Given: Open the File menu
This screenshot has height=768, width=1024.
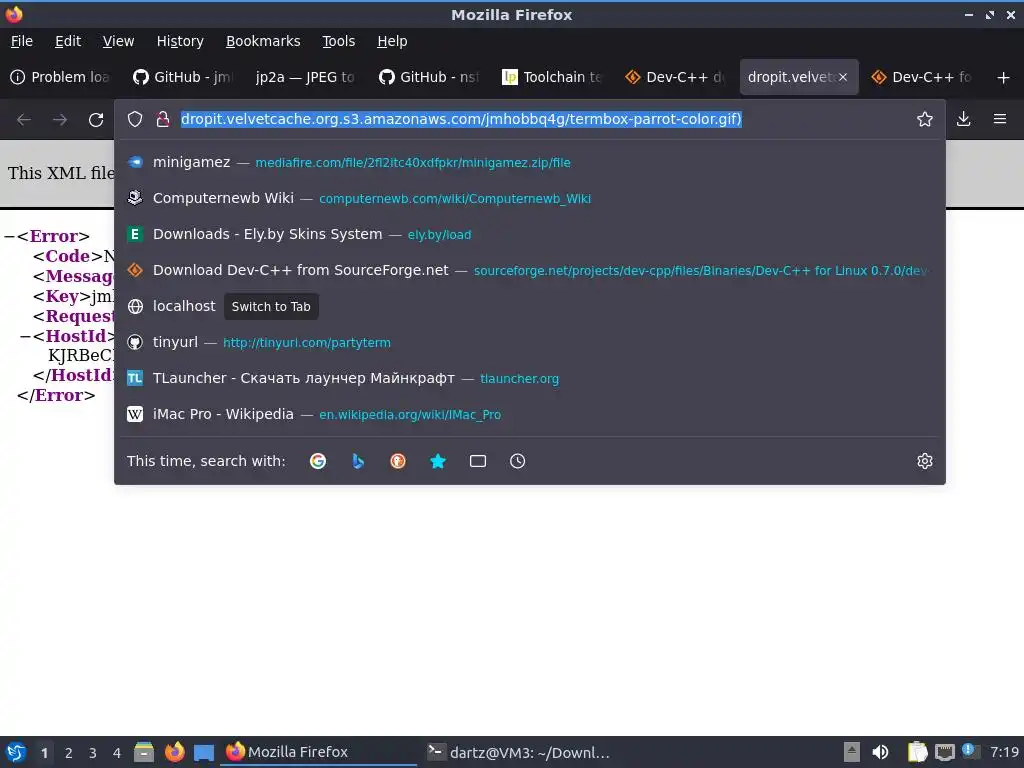Looking at the screenshot, I should pyautogui.click(x=22, y=41).
